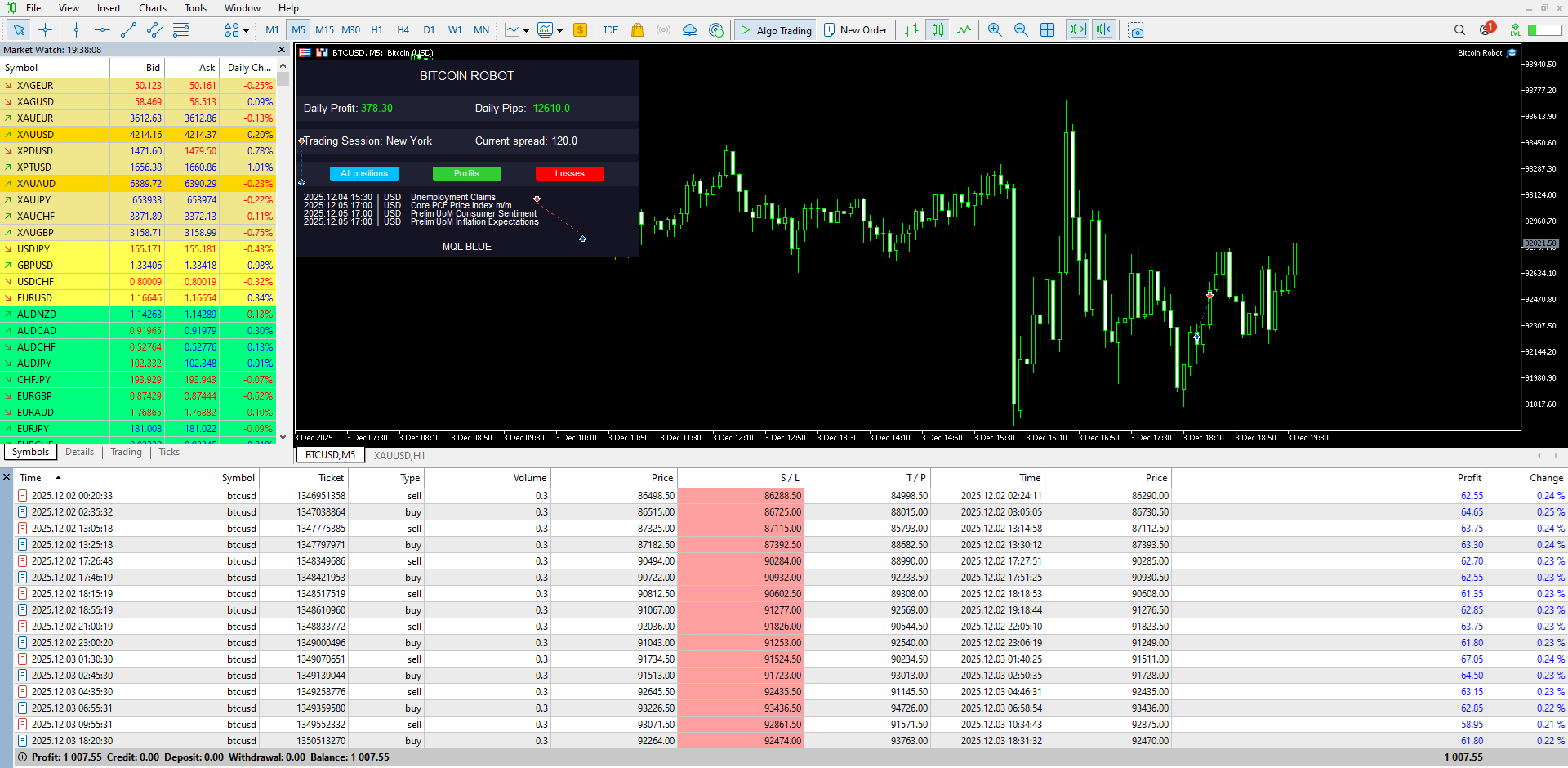Click the red Losses button
The height and width of the screenshot is (768, 1568).
[569, 173]
